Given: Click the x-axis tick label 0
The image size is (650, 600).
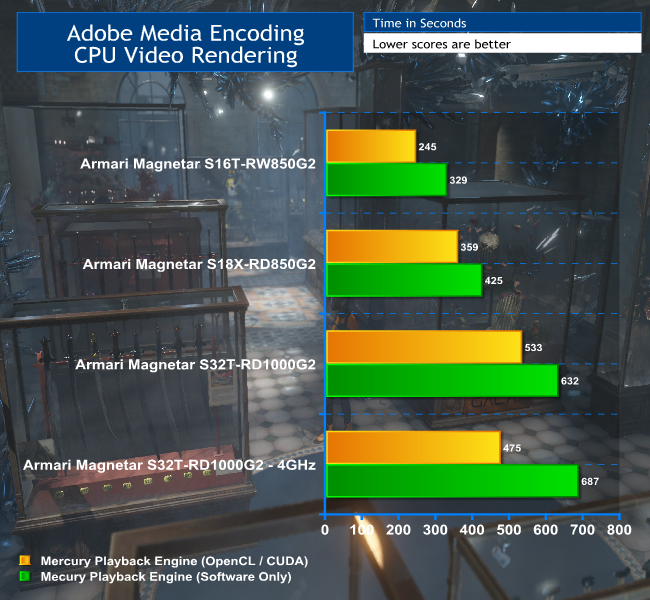Looking at the screenshot, I should click(325, 530).
